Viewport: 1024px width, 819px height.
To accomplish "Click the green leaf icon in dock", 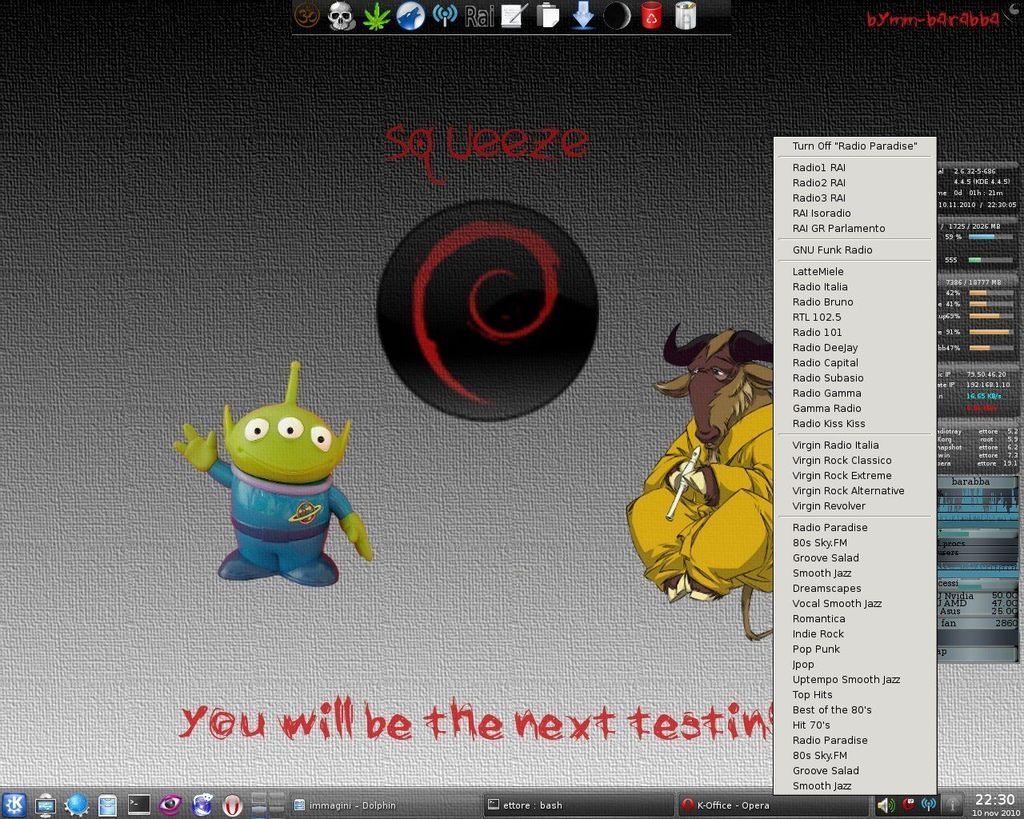I will (376, 16).
